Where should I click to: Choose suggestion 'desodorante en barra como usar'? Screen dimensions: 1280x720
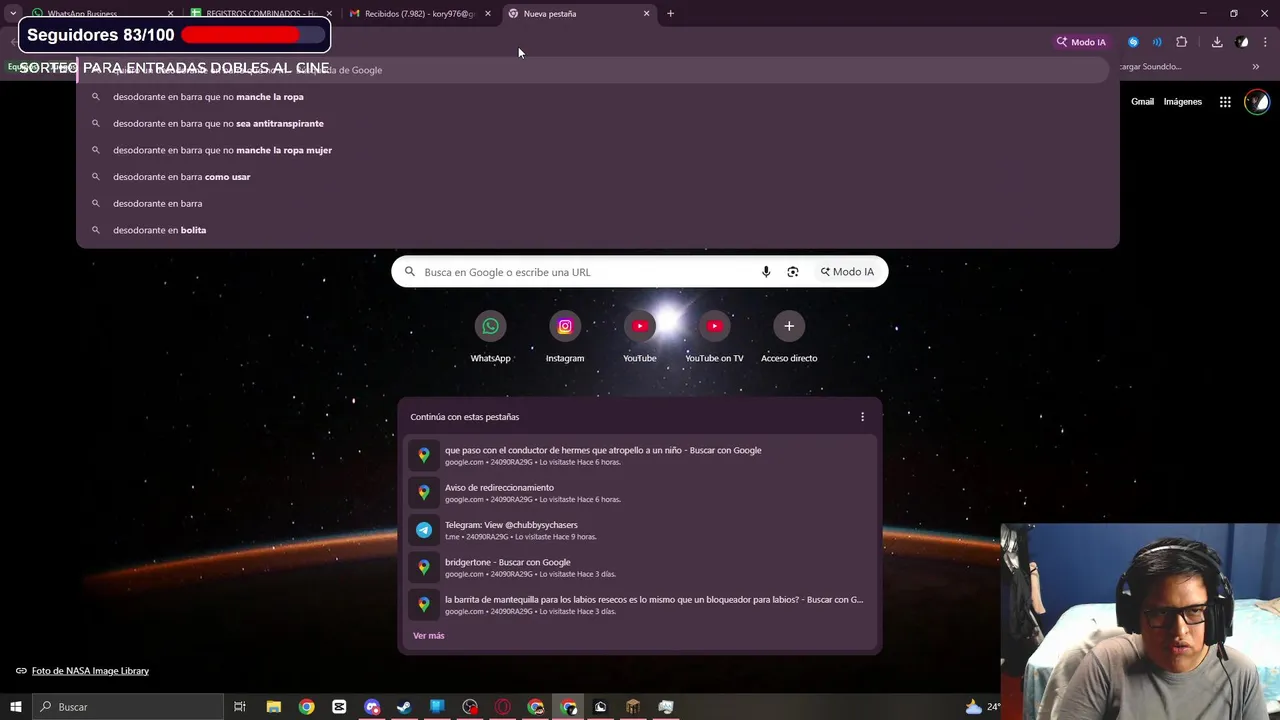click(598, 177)
